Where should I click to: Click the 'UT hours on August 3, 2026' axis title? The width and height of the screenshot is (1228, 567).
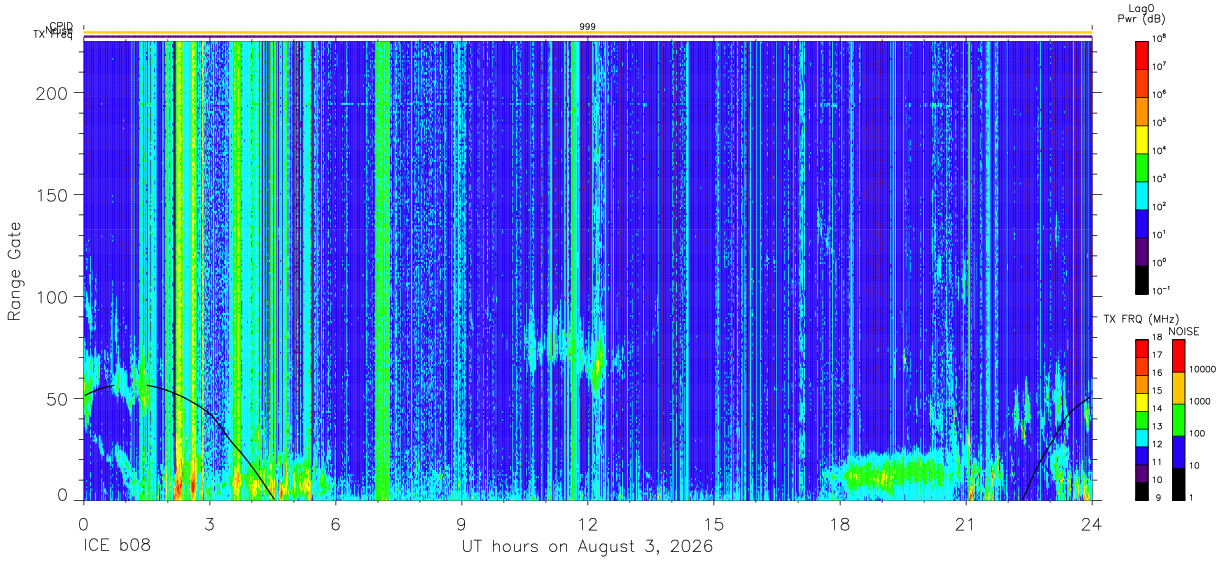[x=587, y=547]
